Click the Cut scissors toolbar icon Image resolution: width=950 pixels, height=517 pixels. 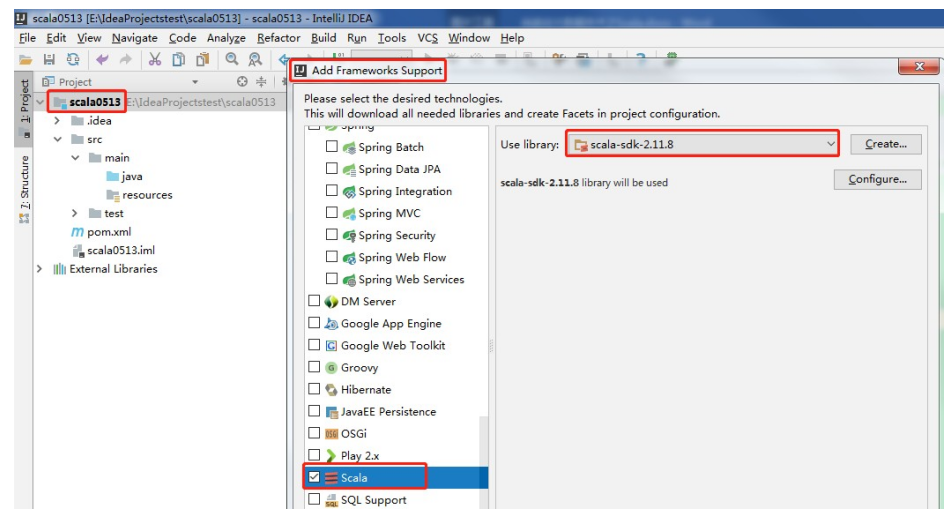point(154,59)
